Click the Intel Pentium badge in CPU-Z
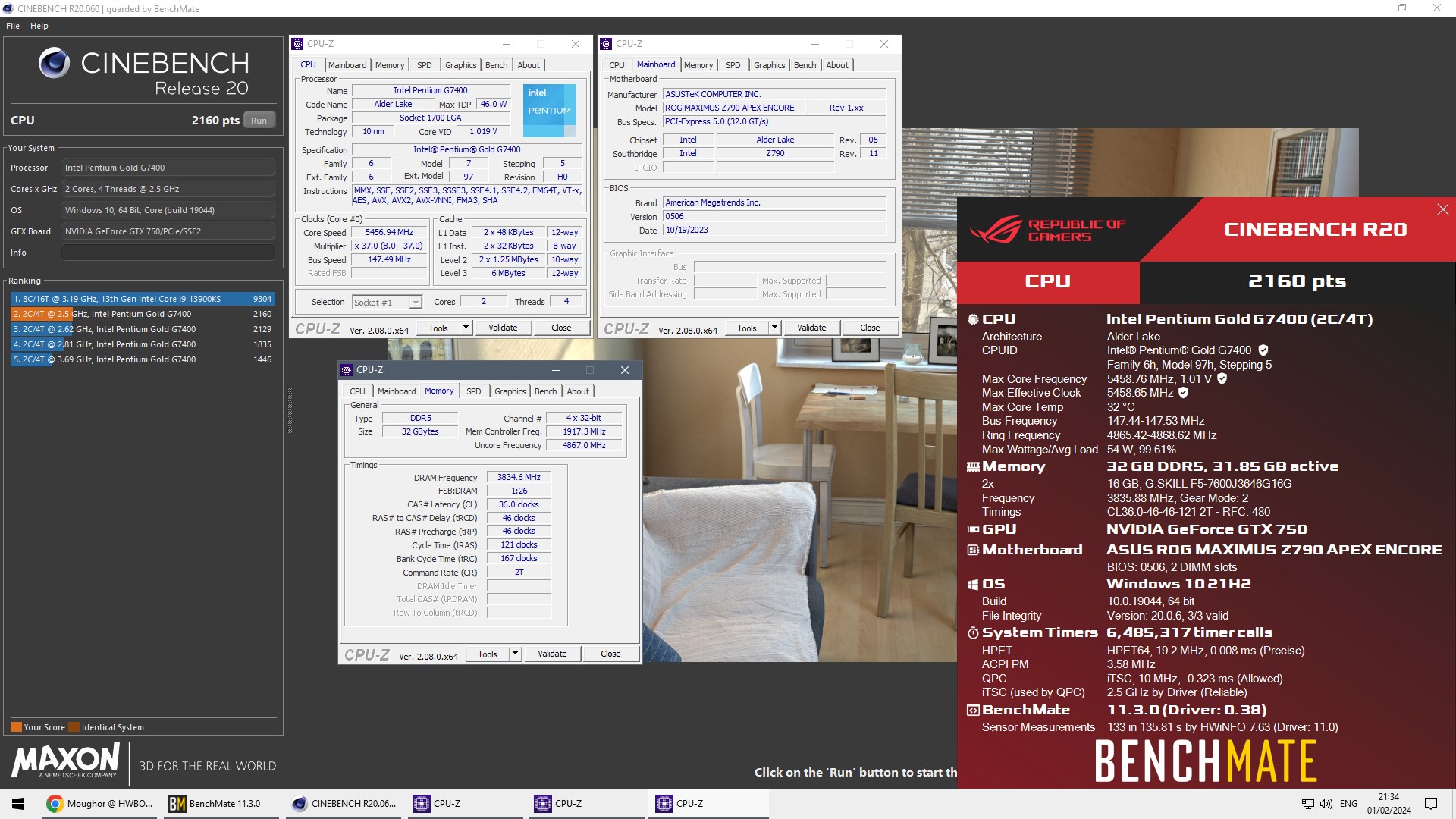Viewport: 1456px width, 819px height. [550, 111]
